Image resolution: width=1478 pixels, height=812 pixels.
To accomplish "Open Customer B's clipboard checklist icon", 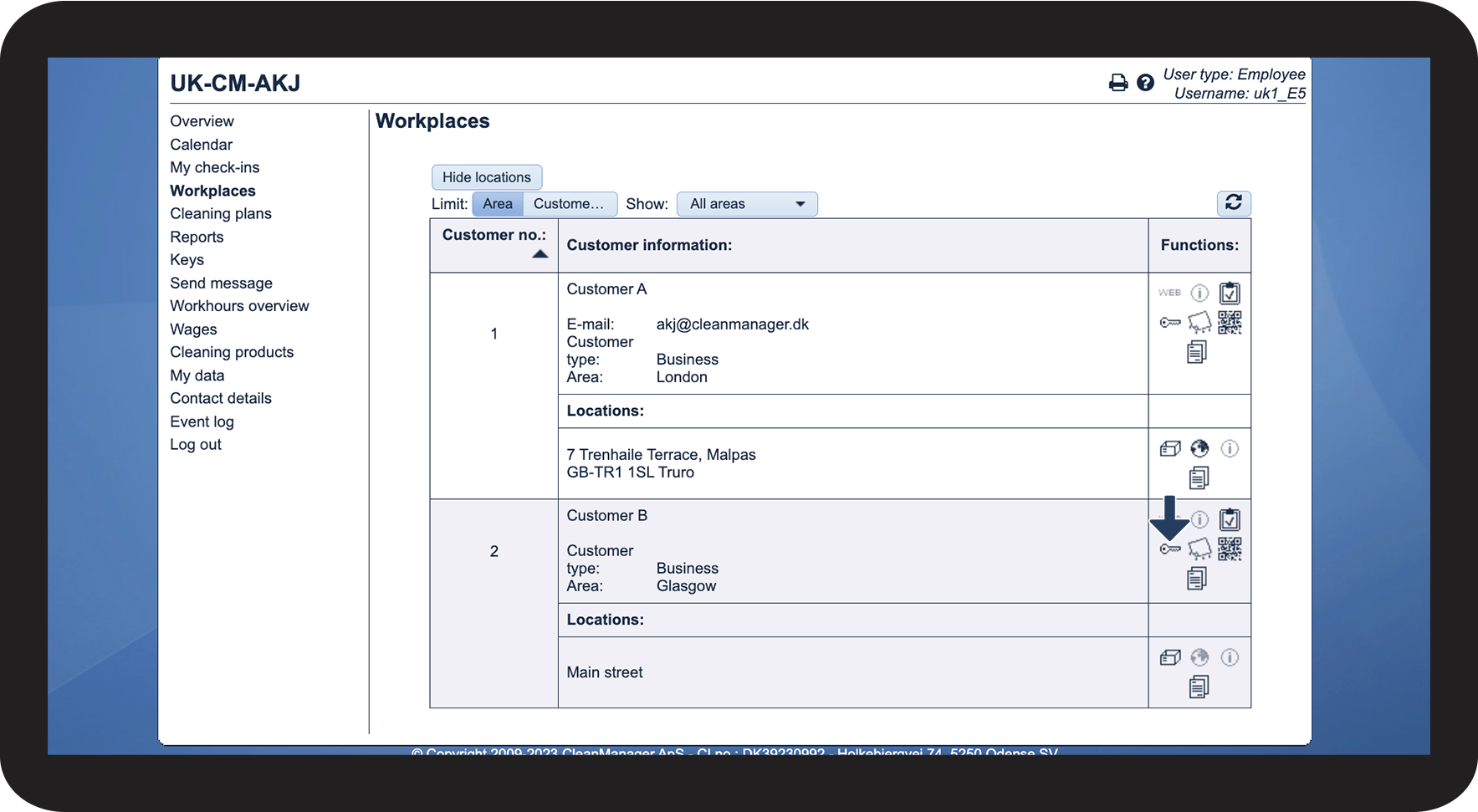I will click(x=1230, y=519).
